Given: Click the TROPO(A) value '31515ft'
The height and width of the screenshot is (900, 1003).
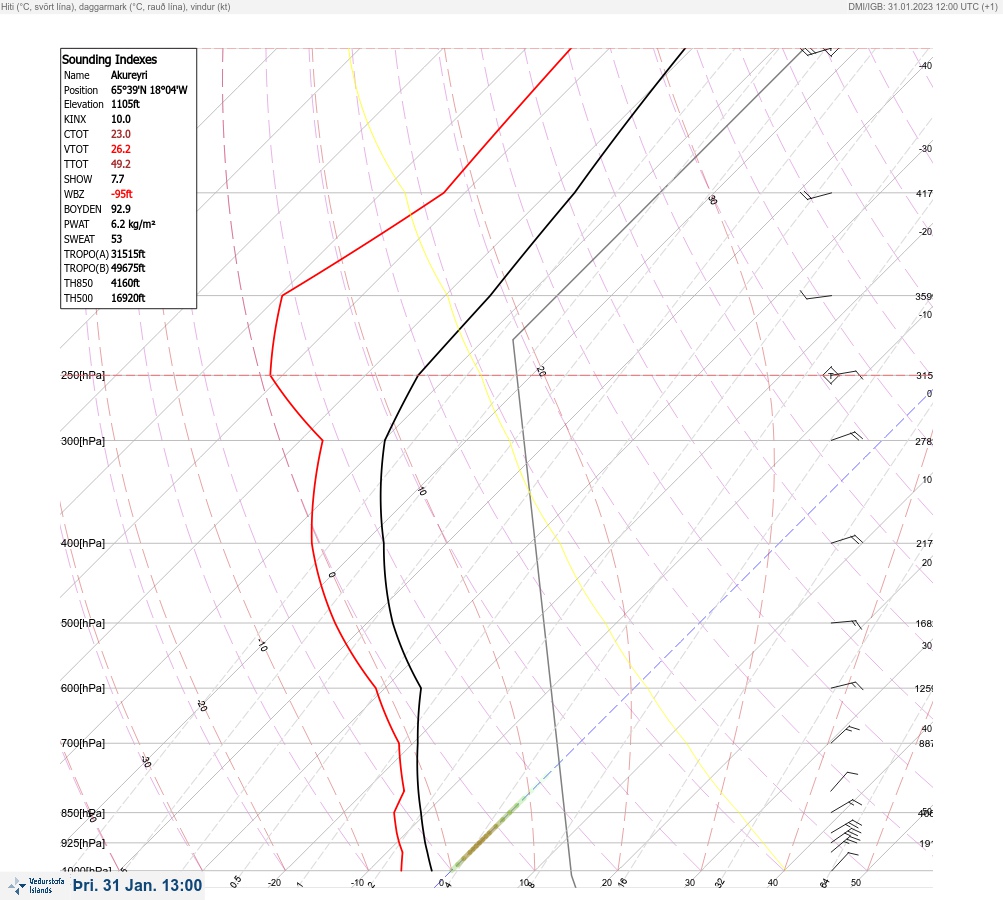Looking at the screenshot, I should (128, 254).
